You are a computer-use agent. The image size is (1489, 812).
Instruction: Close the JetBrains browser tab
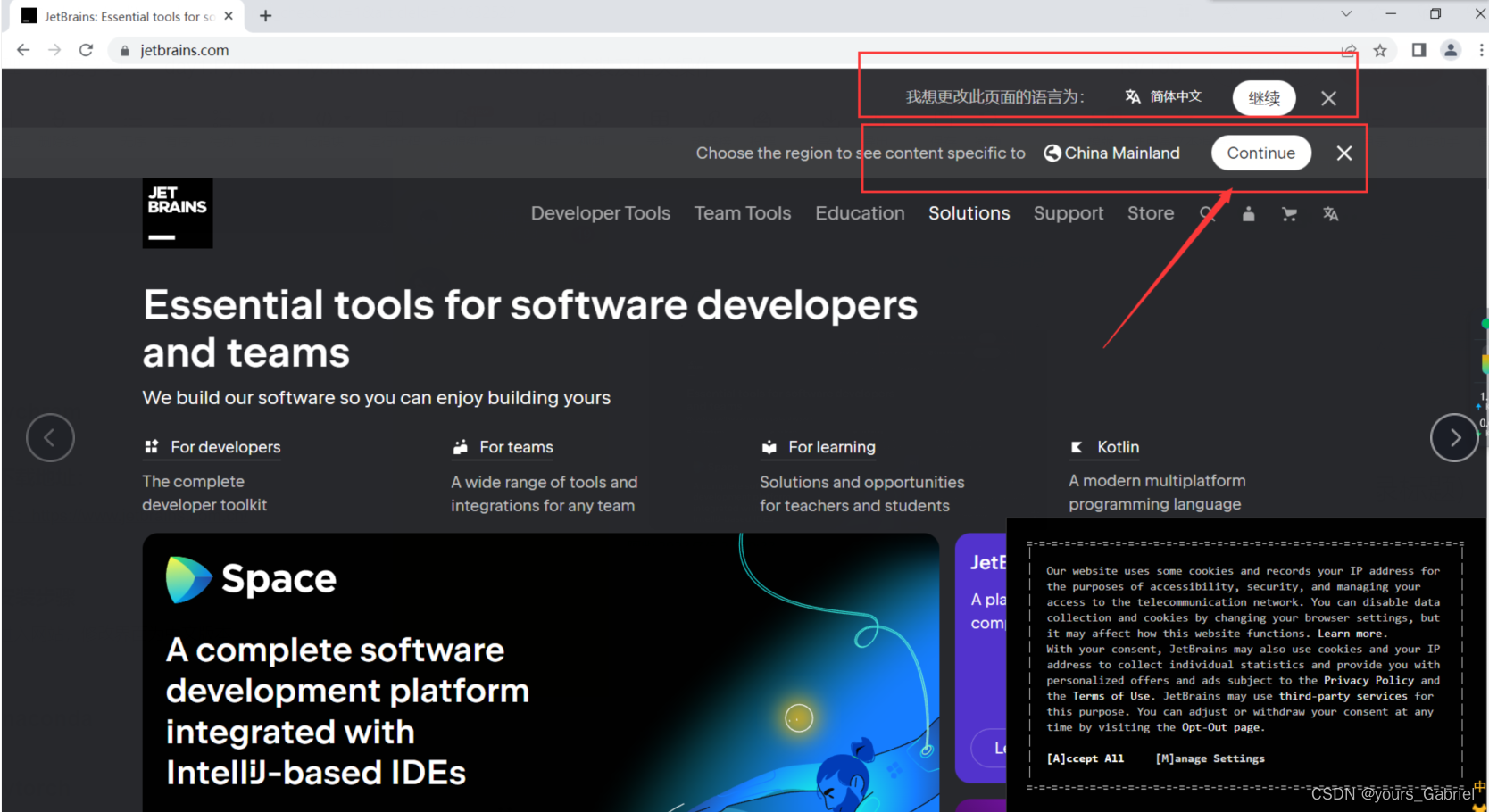point(229,16)
